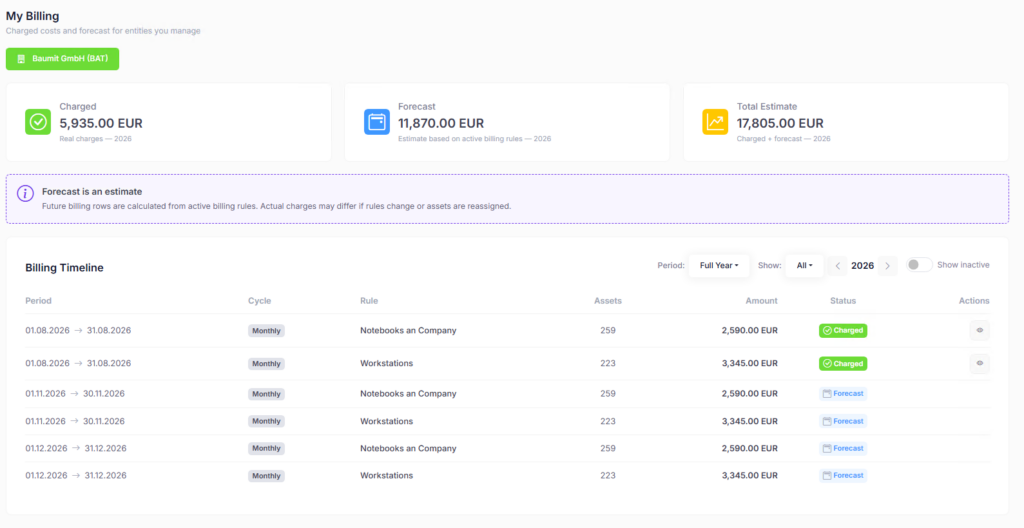Click Charged status badge for August Notebooks row

coord(843,331)
